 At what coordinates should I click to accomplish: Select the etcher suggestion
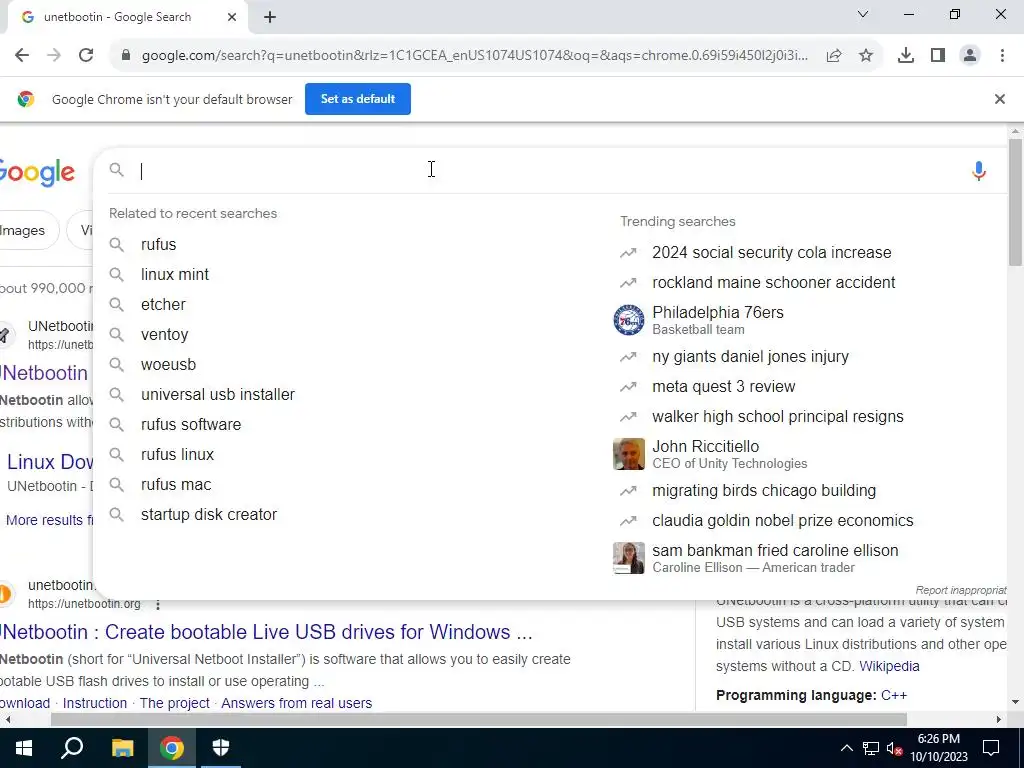(163, 304)
